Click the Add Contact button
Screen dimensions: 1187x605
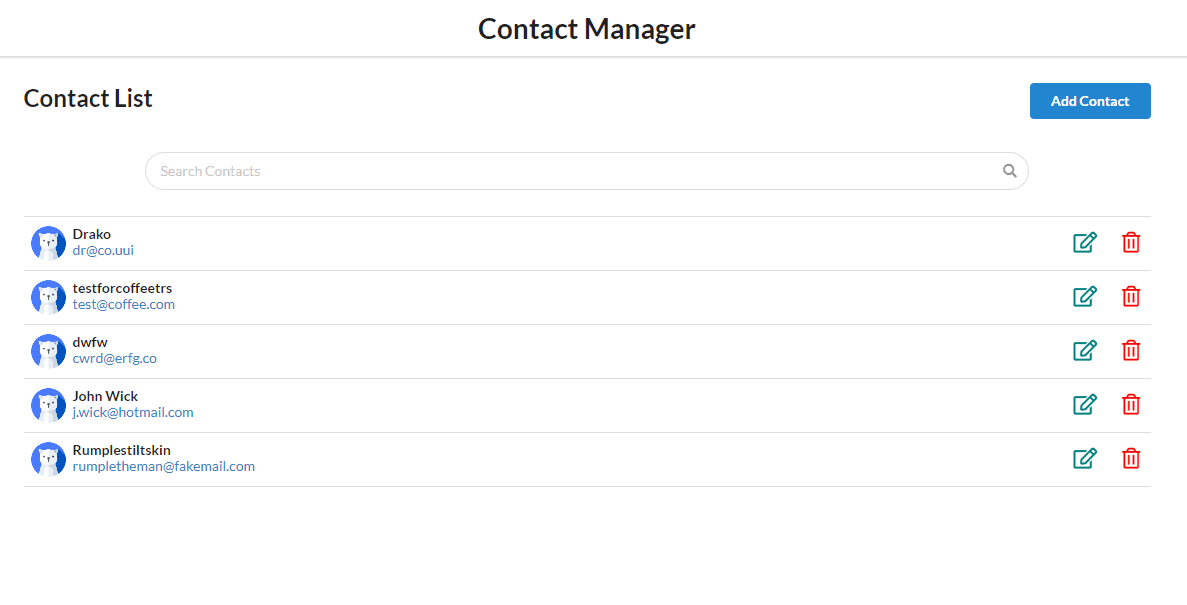point(1090,101)
